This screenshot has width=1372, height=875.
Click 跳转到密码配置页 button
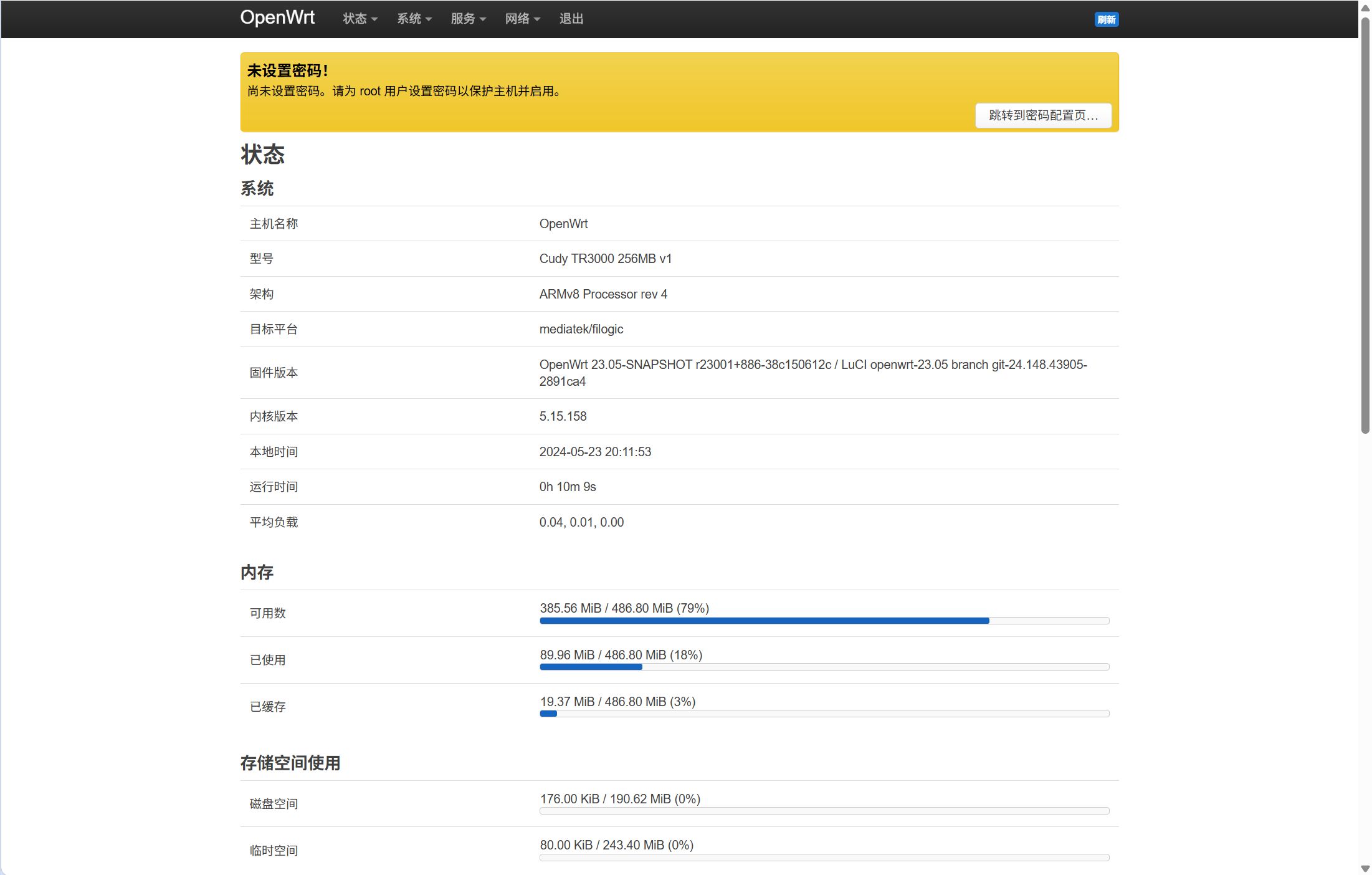[1043, 115]
